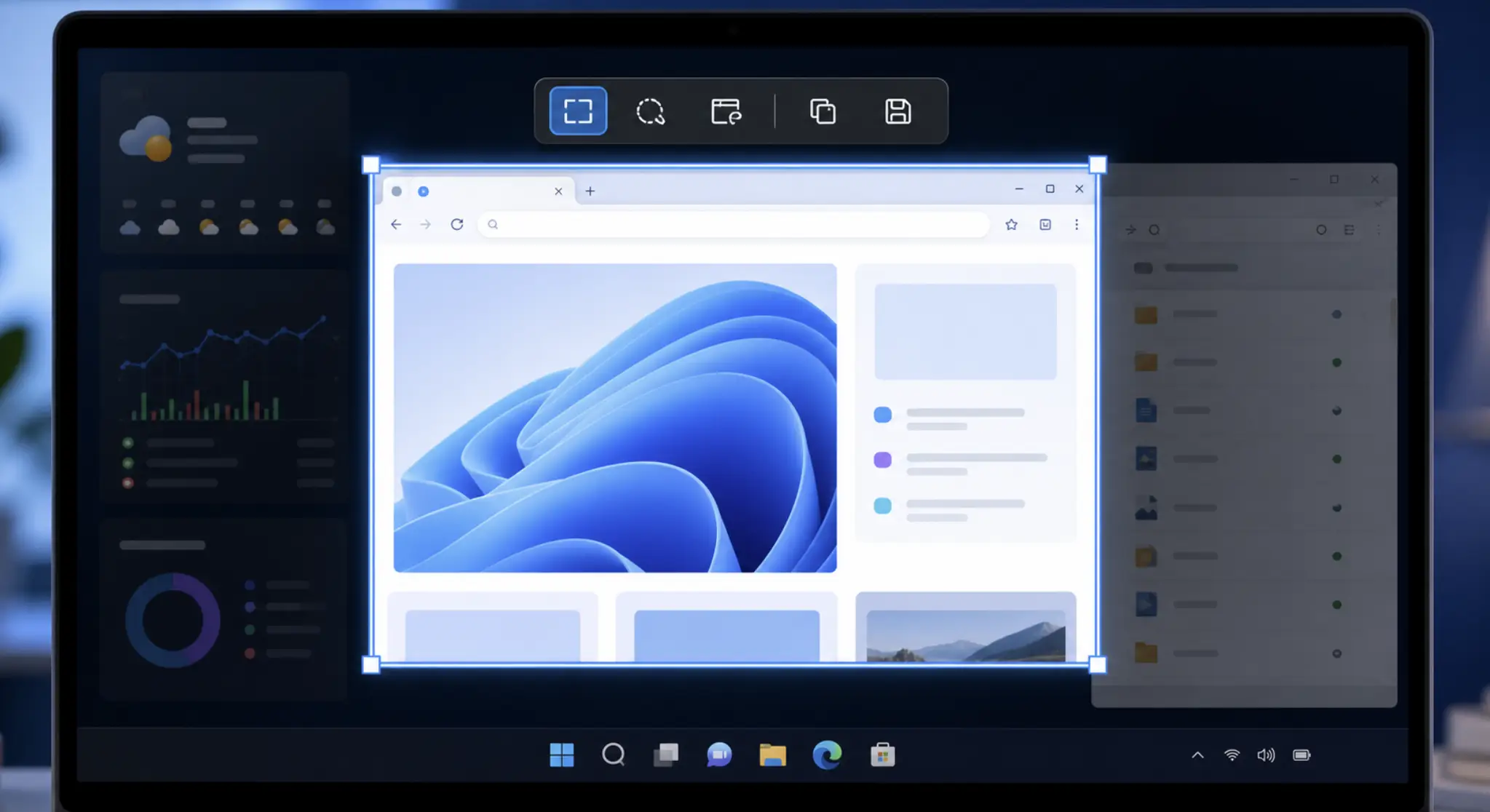The height and width of the screenshot is (812, 1490).
Task: Click the donut chart in the widgets panel
Action: [173, 620]
